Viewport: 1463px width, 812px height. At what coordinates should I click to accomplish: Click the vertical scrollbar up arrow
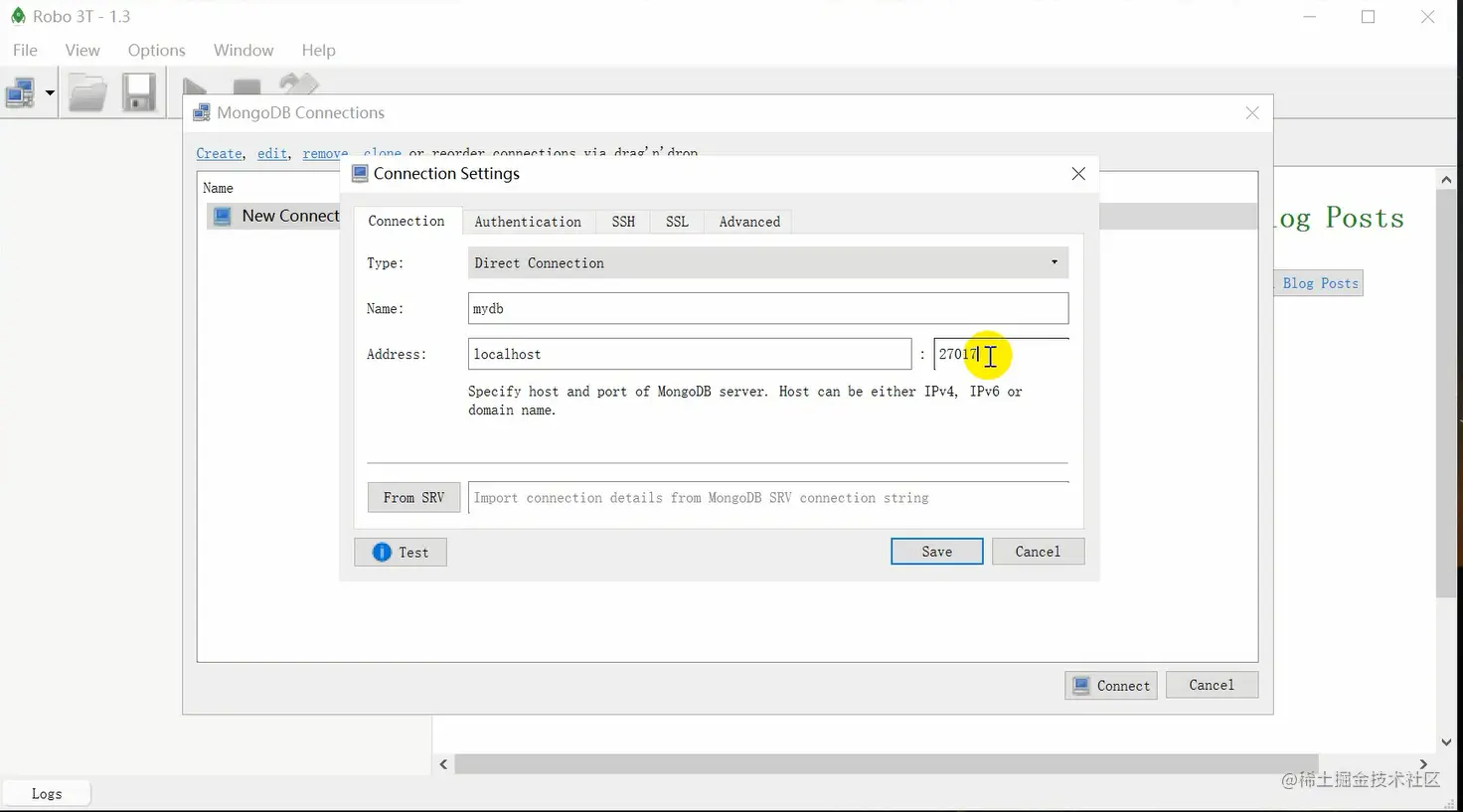1446,180
